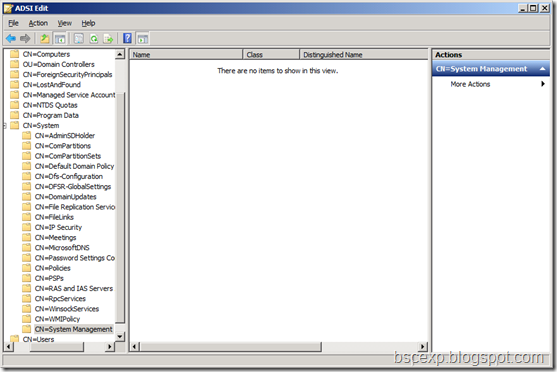Expand More Actions submenu arrow

pos(543,84)
